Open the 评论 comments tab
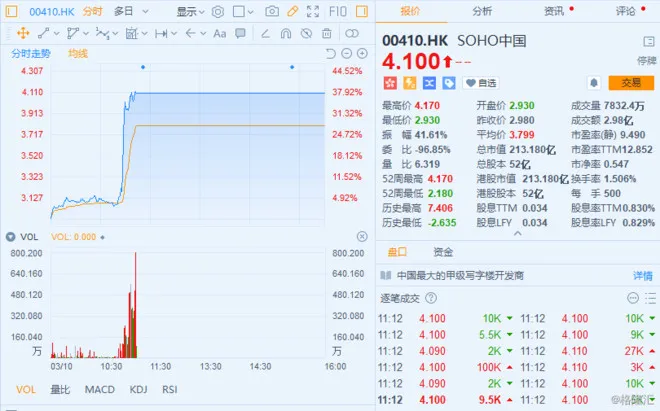 pos(625,11)
